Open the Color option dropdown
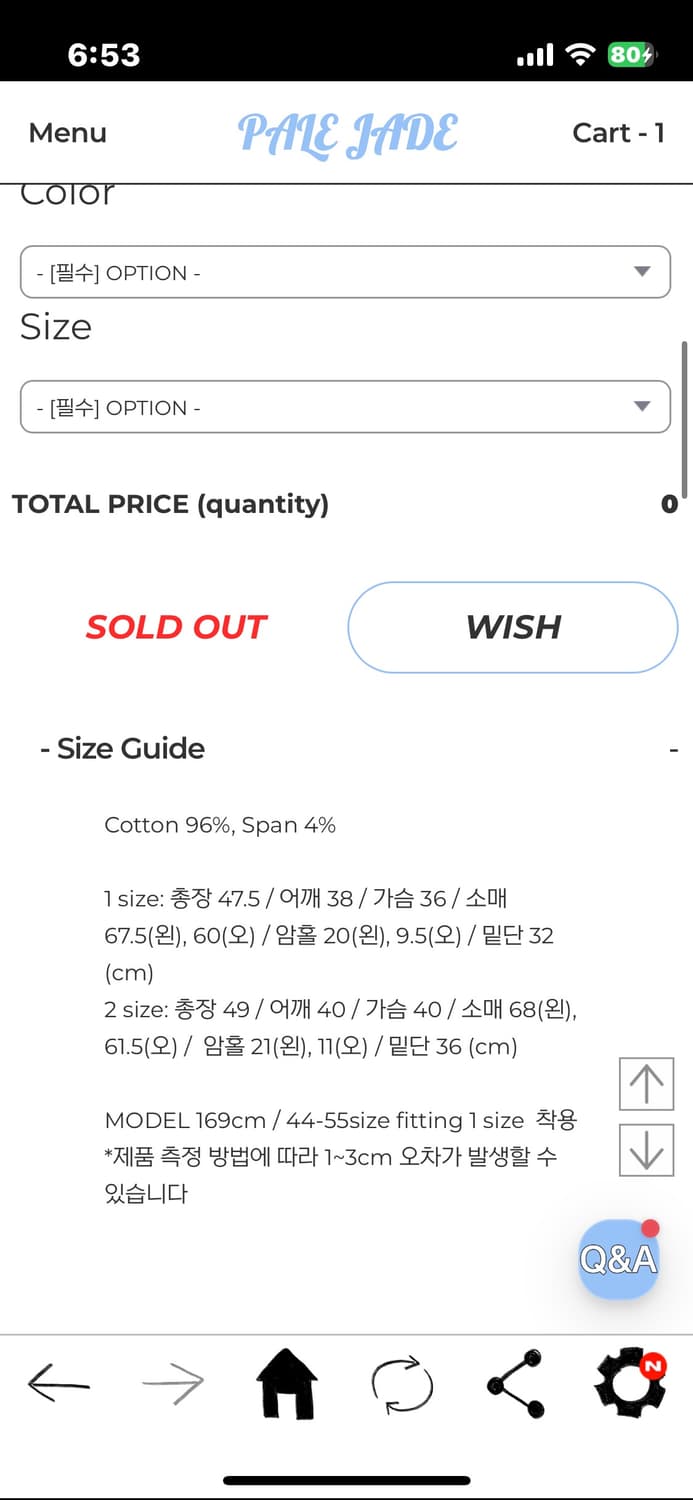The image size is (693, 1500). pos(345,272)
